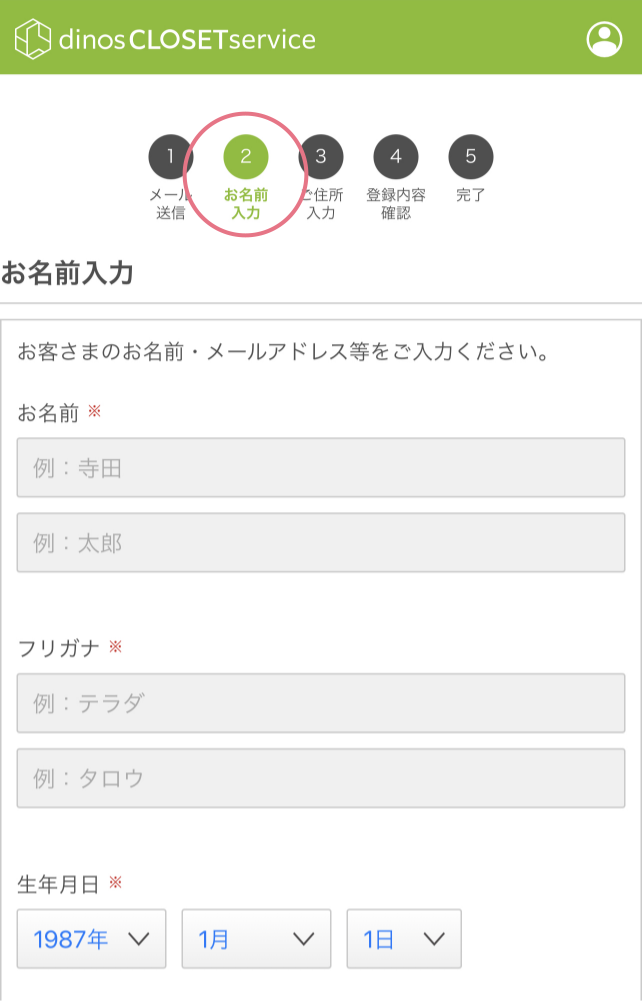Open the account profile icon
The width and height of the screenshot is (642, 1001).
pos(604,39)
